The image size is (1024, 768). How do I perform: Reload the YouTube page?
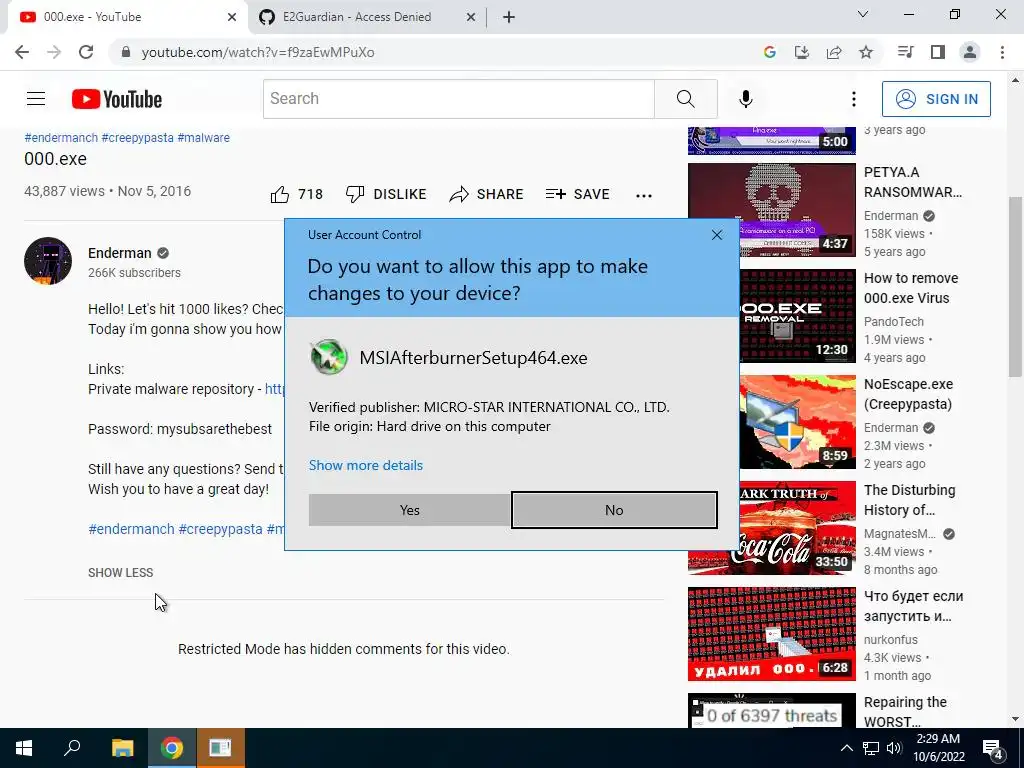click(x=86, y=52)
